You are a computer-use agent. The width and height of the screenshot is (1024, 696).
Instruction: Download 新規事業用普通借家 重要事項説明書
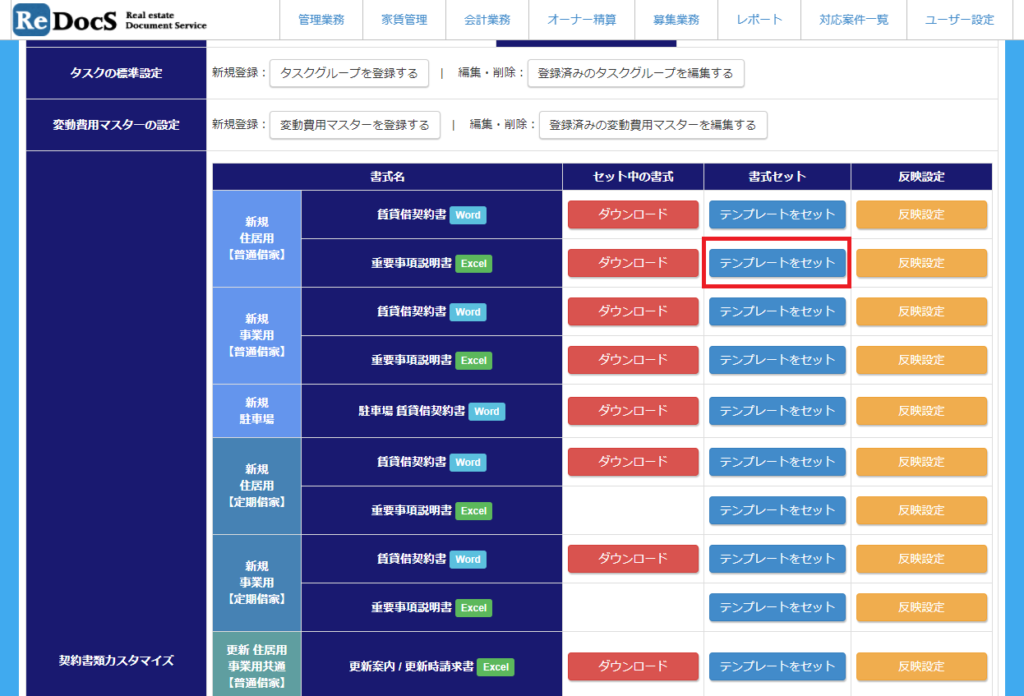click(x=633, y=360)
